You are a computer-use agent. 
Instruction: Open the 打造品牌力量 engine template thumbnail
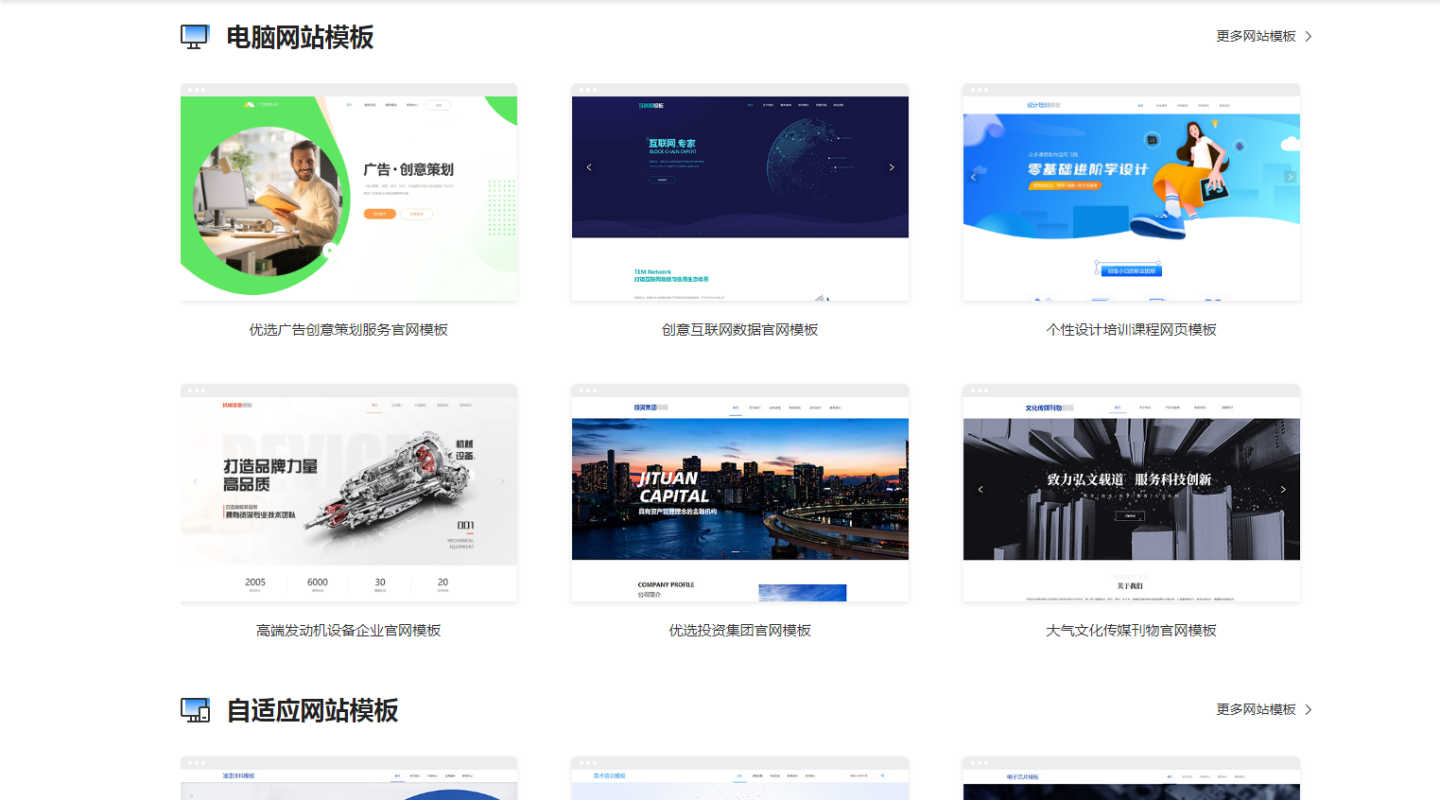[x=349, y=493]
